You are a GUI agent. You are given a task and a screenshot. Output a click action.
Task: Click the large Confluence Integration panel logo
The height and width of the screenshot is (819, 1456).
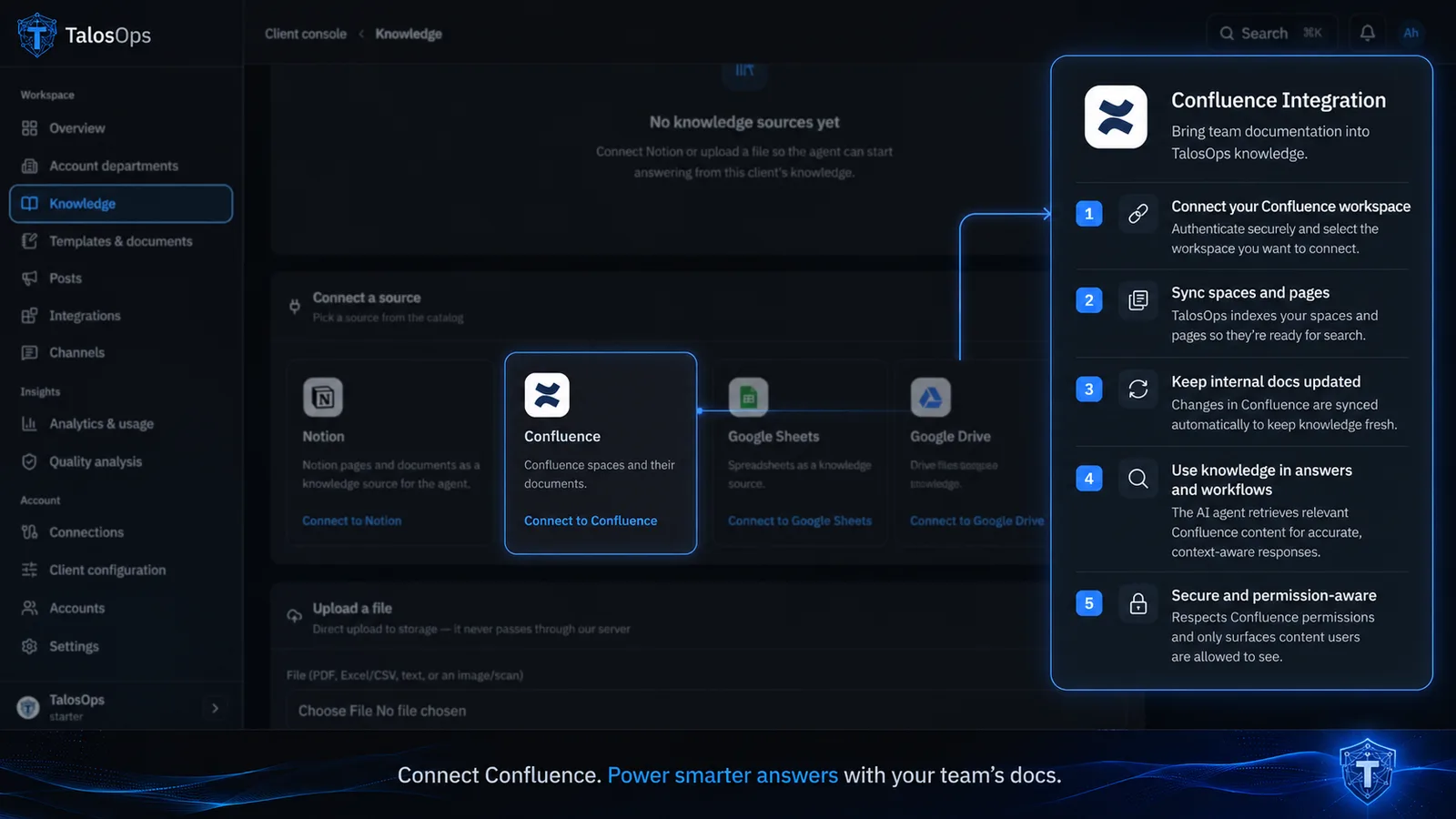click(1116, 117)
